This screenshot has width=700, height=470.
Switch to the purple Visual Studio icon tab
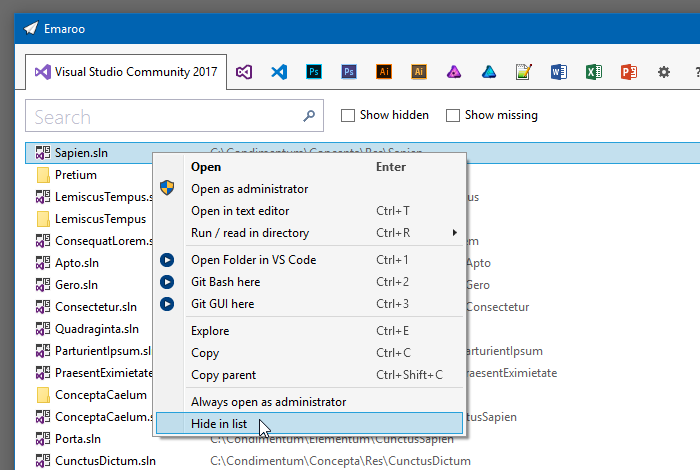click(x=244, y=72)
